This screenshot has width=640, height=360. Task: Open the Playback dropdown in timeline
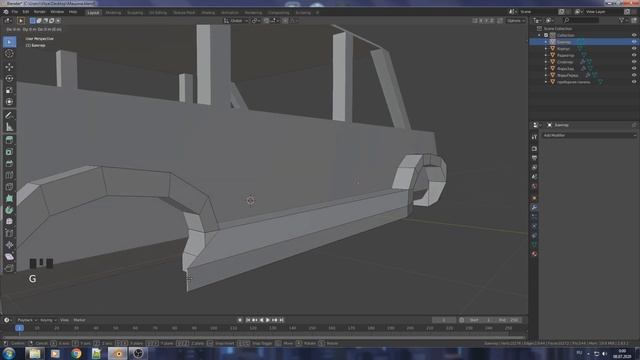point(27,320)
